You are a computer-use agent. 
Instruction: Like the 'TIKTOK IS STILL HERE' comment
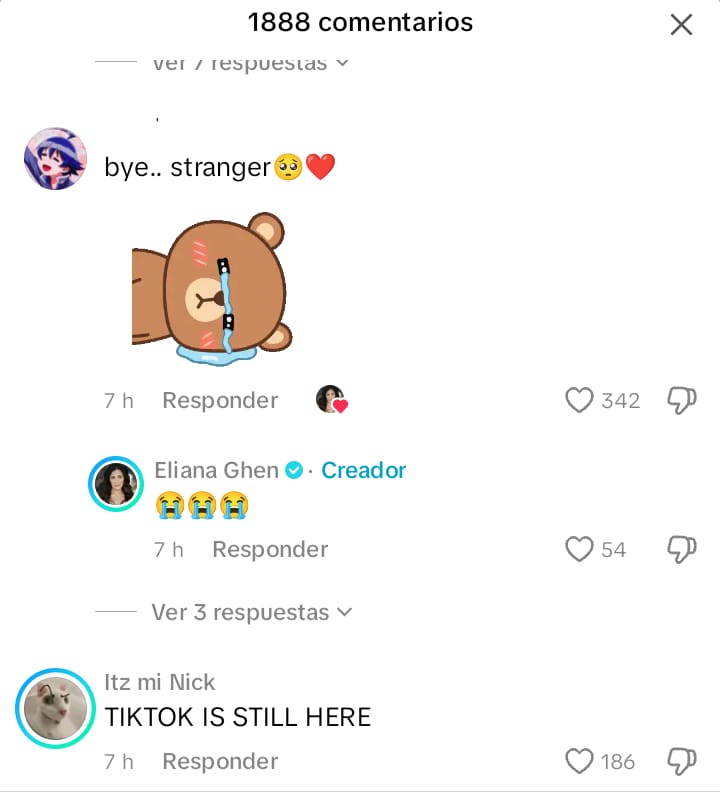(x=579, y=761)
